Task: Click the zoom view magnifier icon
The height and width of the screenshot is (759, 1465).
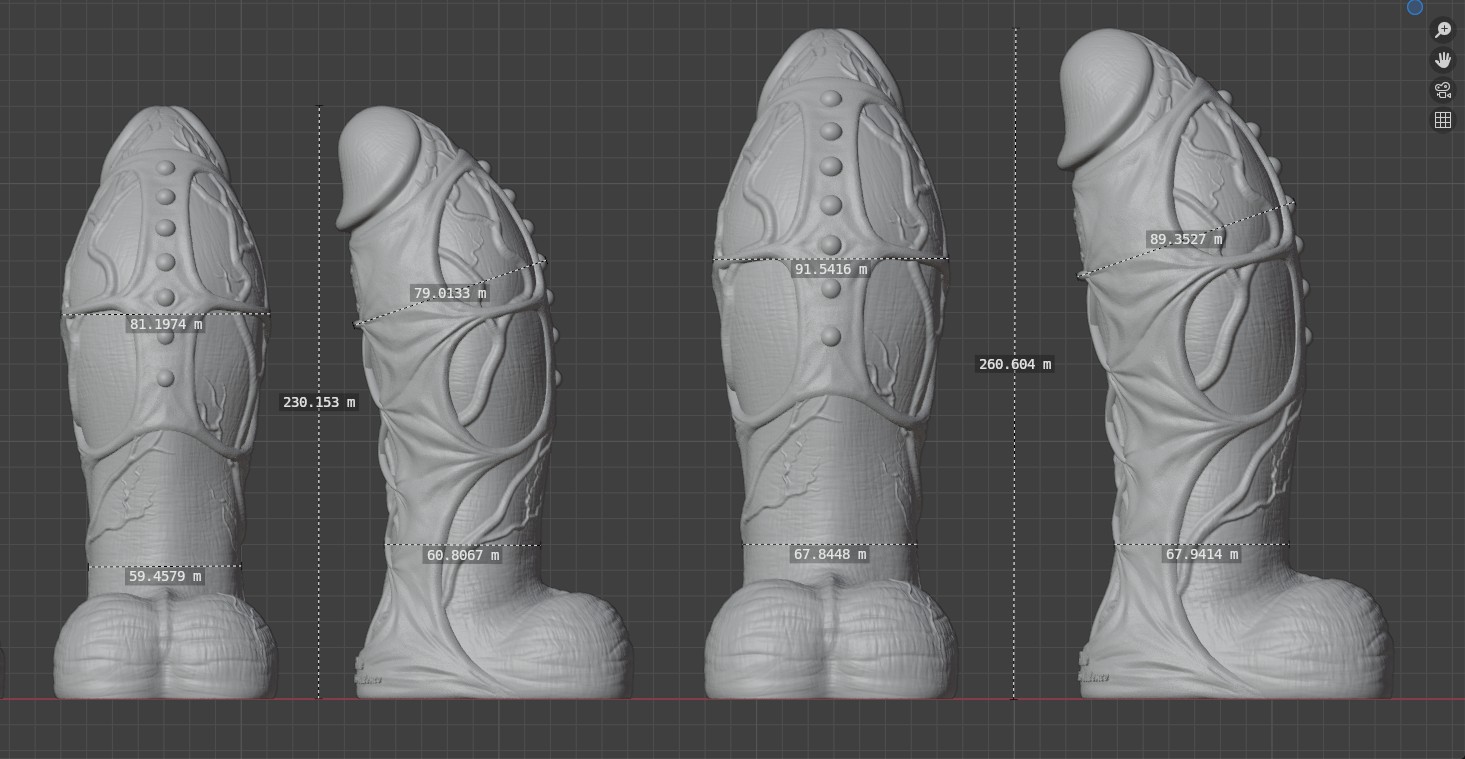Action: (1442, 30)
